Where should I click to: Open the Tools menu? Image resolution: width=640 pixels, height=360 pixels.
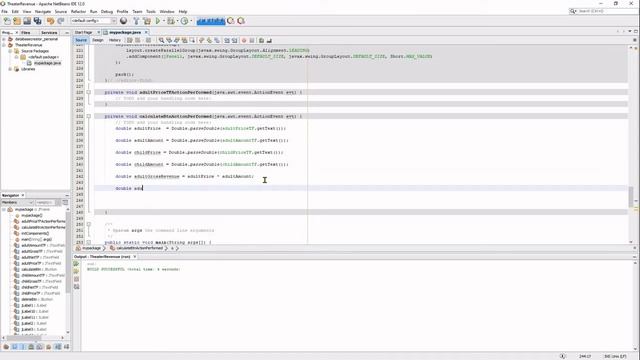(151, 11)
